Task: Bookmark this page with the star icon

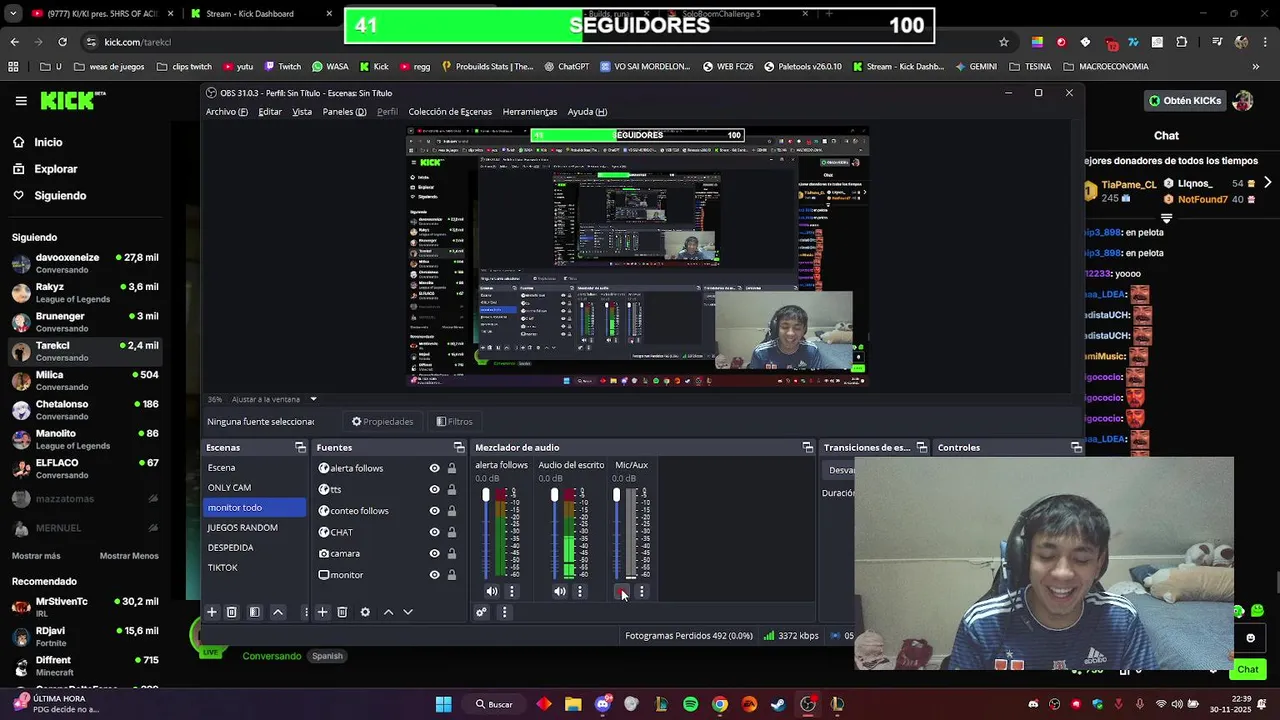Action: 1004,42
